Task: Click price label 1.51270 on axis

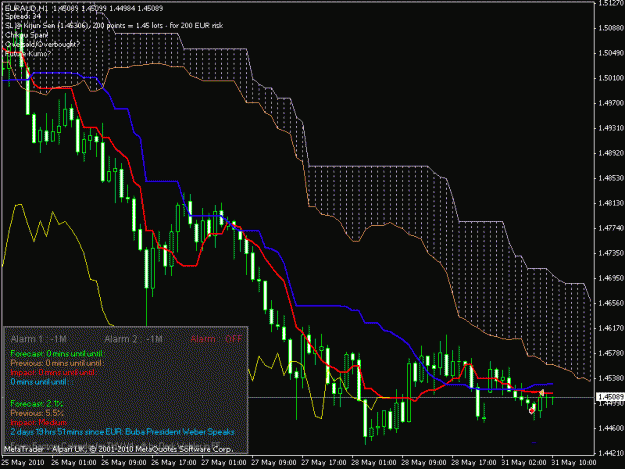Action: (x=611, y=3)
